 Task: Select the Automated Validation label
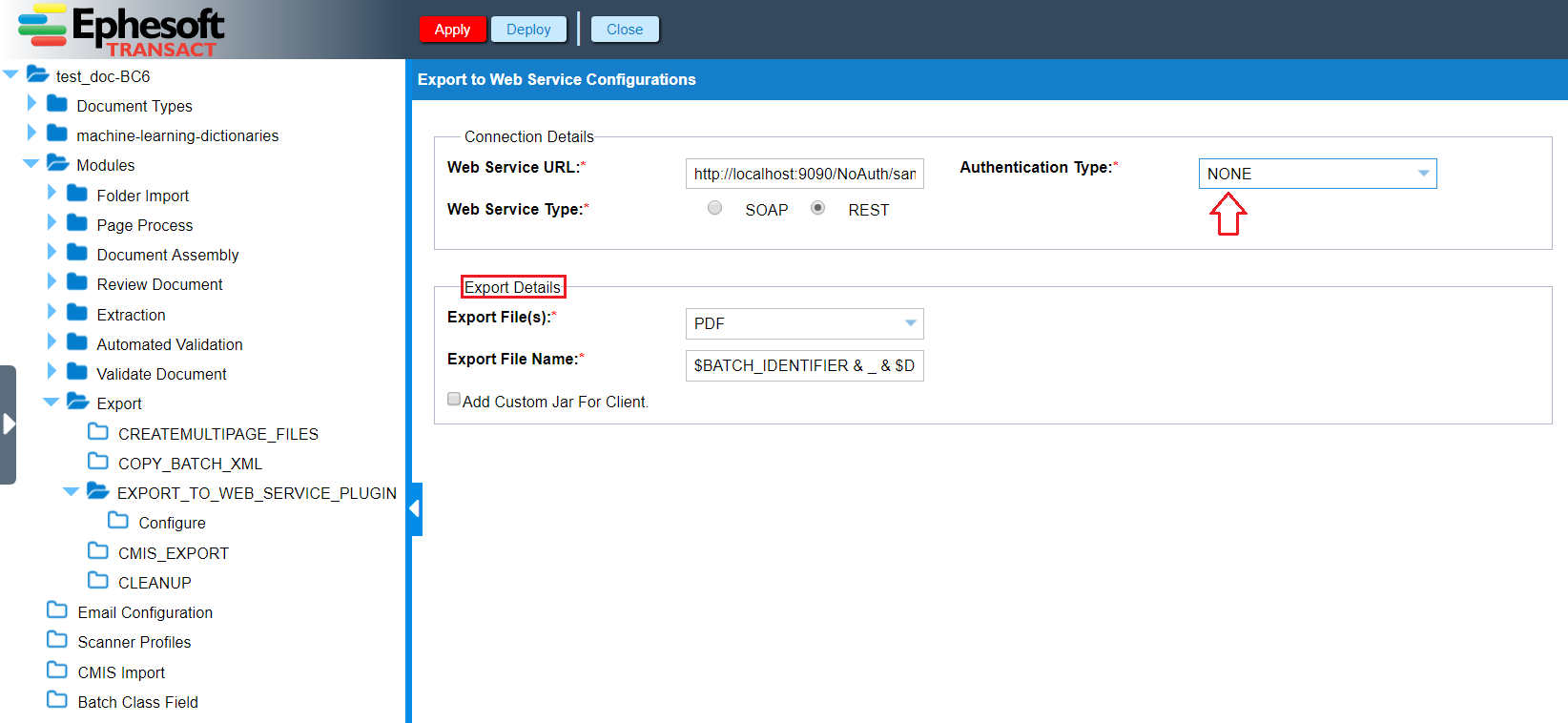tap(170, 344)
